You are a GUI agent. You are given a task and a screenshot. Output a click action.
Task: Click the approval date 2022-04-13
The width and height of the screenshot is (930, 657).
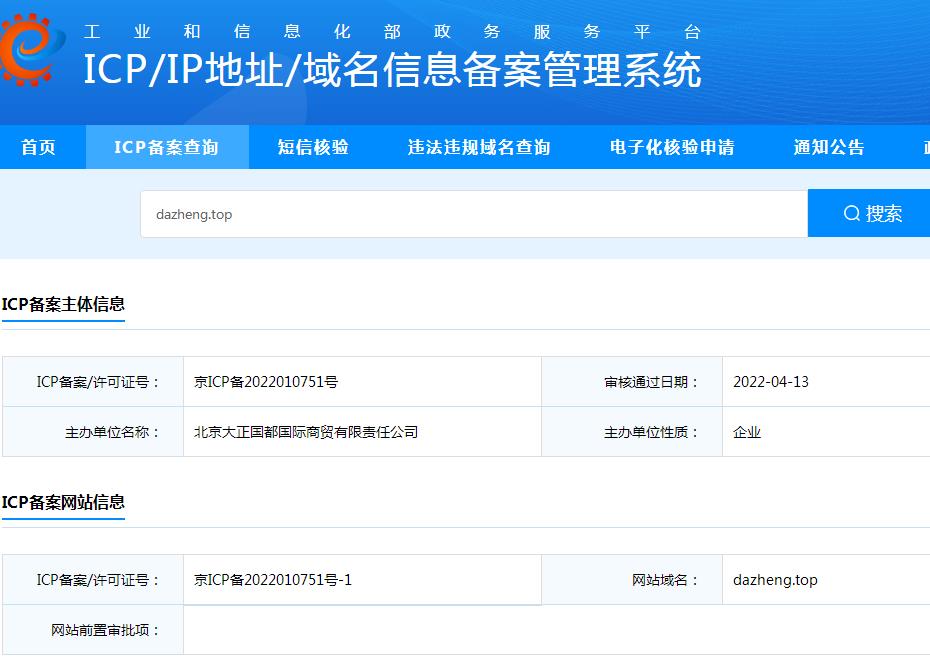click(771, 382)
